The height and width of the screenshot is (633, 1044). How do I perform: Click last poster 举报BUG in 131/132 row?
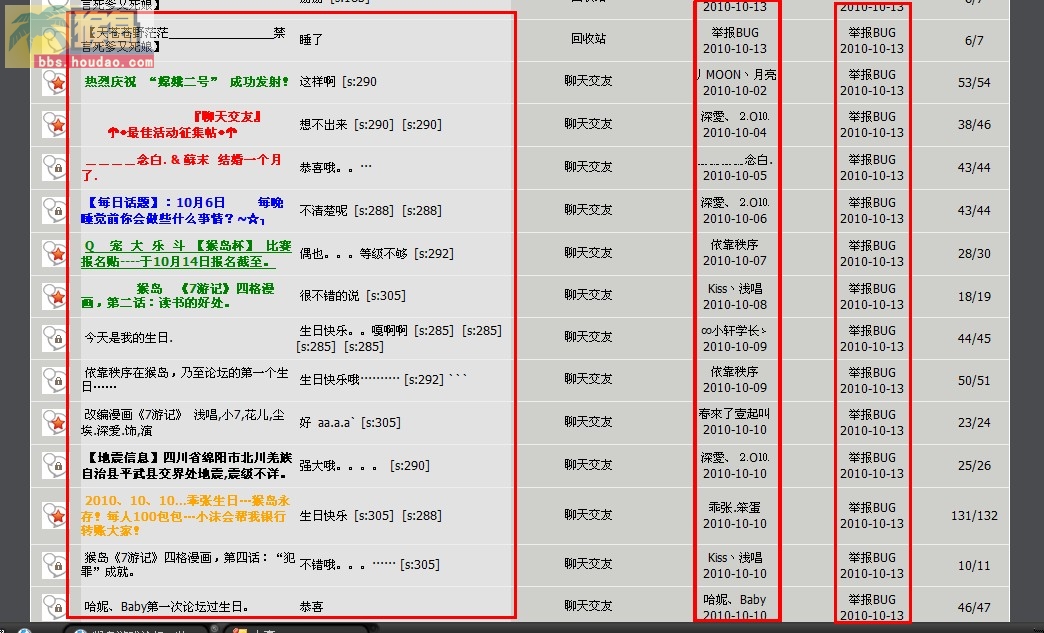pyautogui.click(x=872, y=507)
